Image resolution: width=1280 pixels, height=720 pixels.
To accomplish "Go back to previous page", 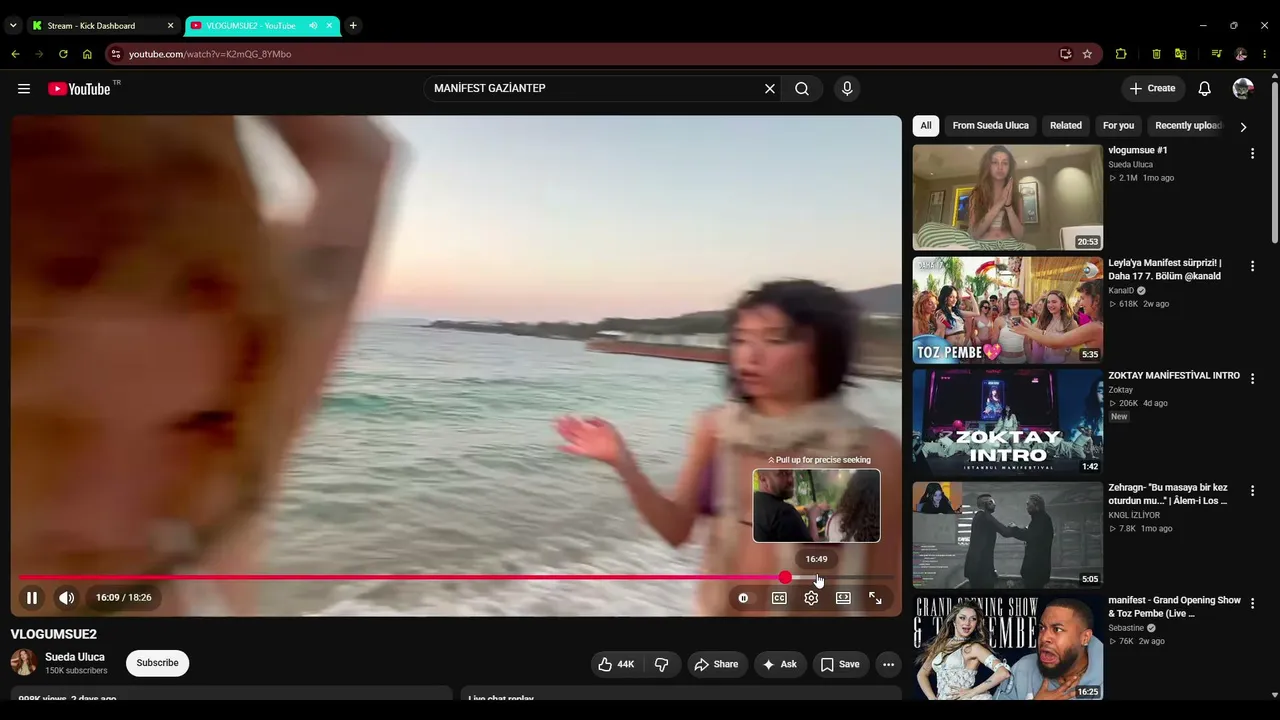I will coord(15,54).
